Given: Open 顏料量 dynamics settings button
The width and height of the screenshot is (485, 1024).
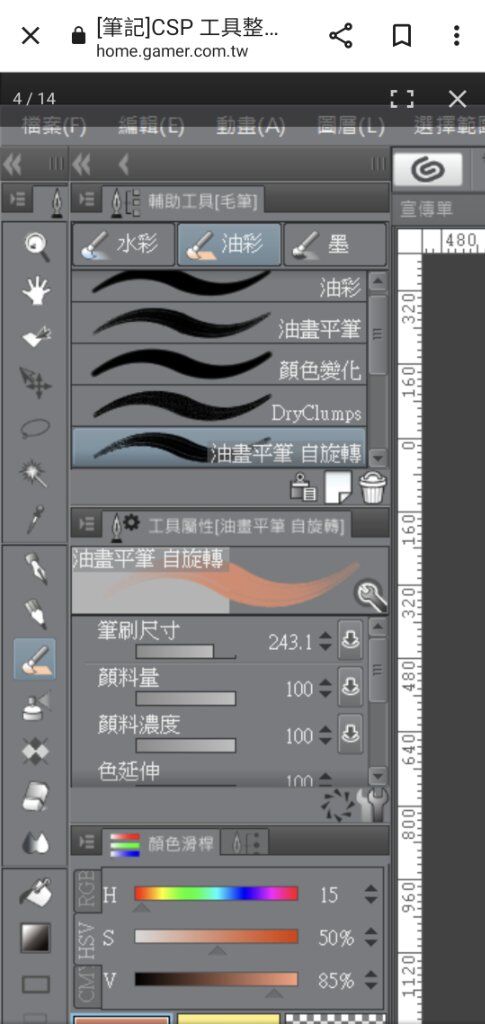Looking at the screenshot, I should [351, 687].
